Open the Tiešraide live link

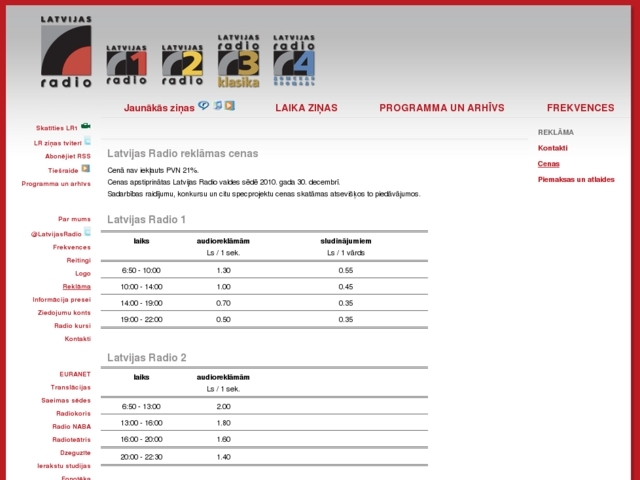click(x=63, y=171)
